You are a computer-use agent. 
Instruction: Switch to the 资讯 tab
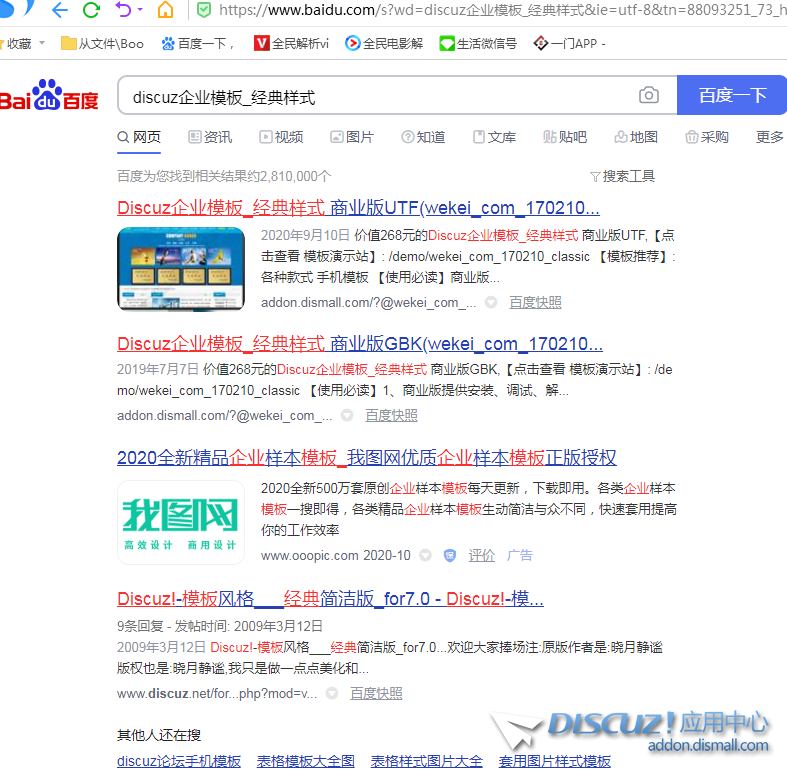(210, 137)
